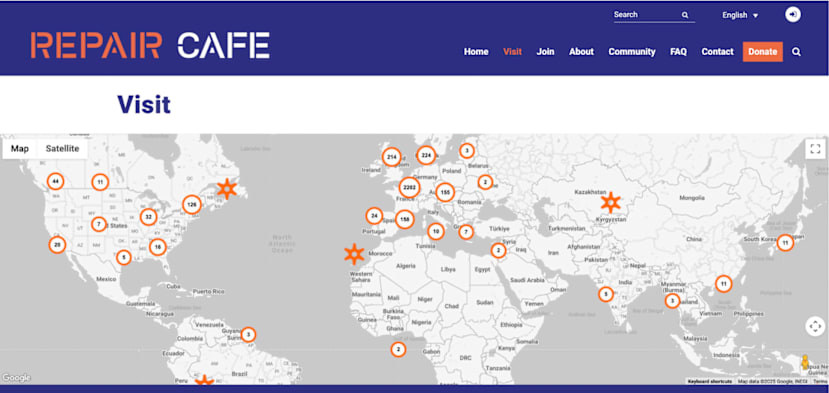Click Keyboard shortcuts on the map
The image size is (829, 393).
click(710, 381)
